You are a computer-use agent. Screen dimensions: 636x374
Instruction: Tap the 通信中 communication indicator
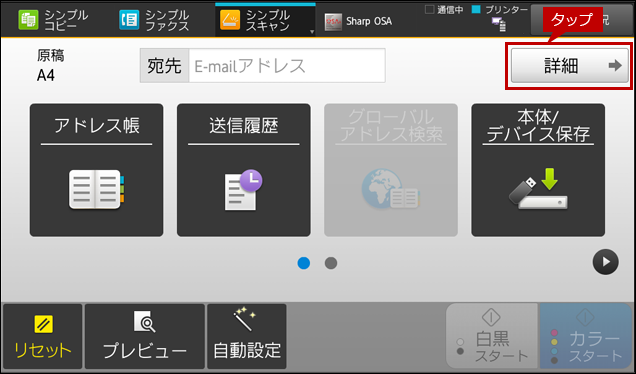(444, 10)
